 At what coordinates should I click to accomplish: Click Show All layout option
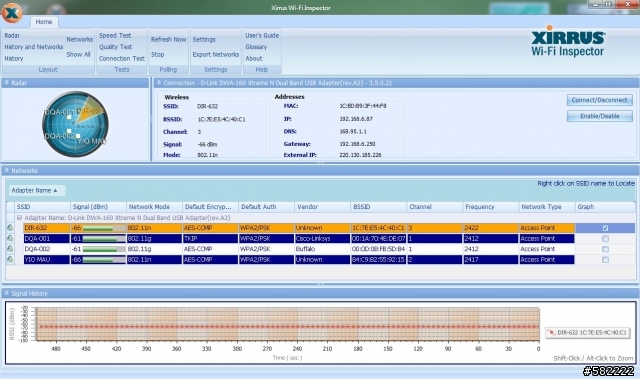[78, 54]
